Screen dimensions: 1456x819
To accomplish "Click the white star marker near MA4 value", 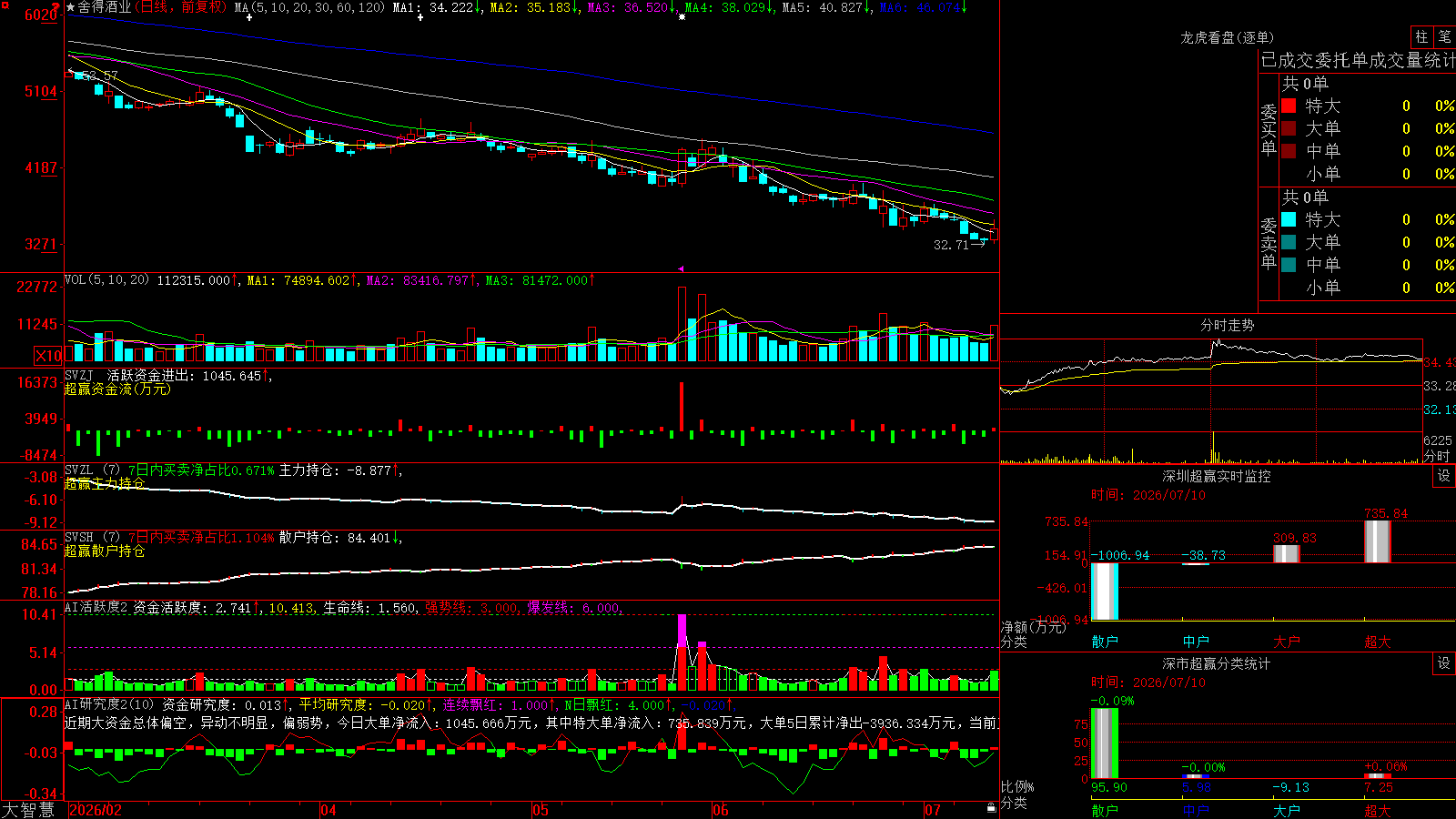I will point(682,17).
